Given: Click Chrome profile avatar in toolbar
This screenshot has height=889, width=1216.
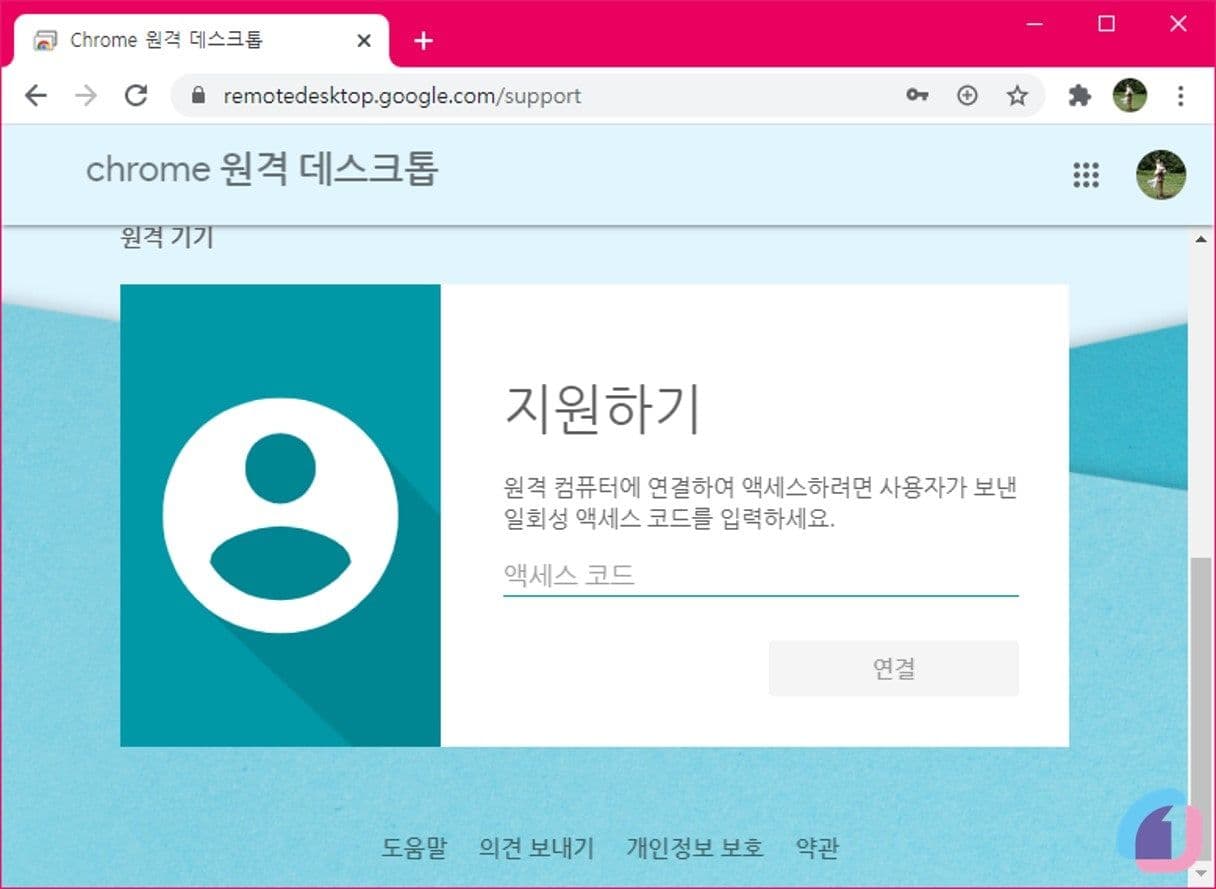Looking at the screenshot, I should [x=1130, y=96].
